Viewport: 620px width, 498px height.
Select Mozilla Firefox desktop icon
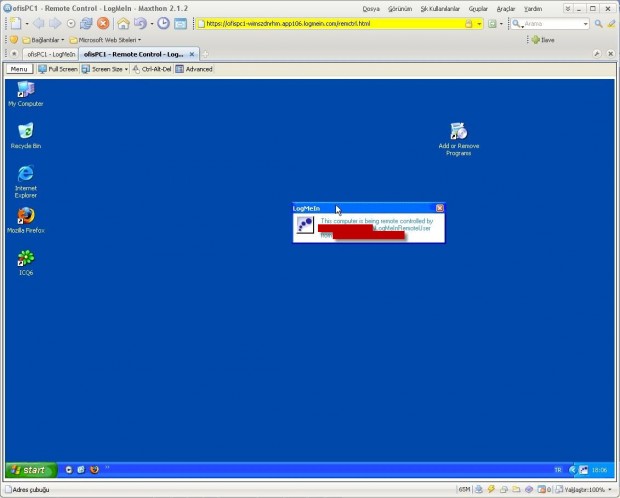coord(26,220)
